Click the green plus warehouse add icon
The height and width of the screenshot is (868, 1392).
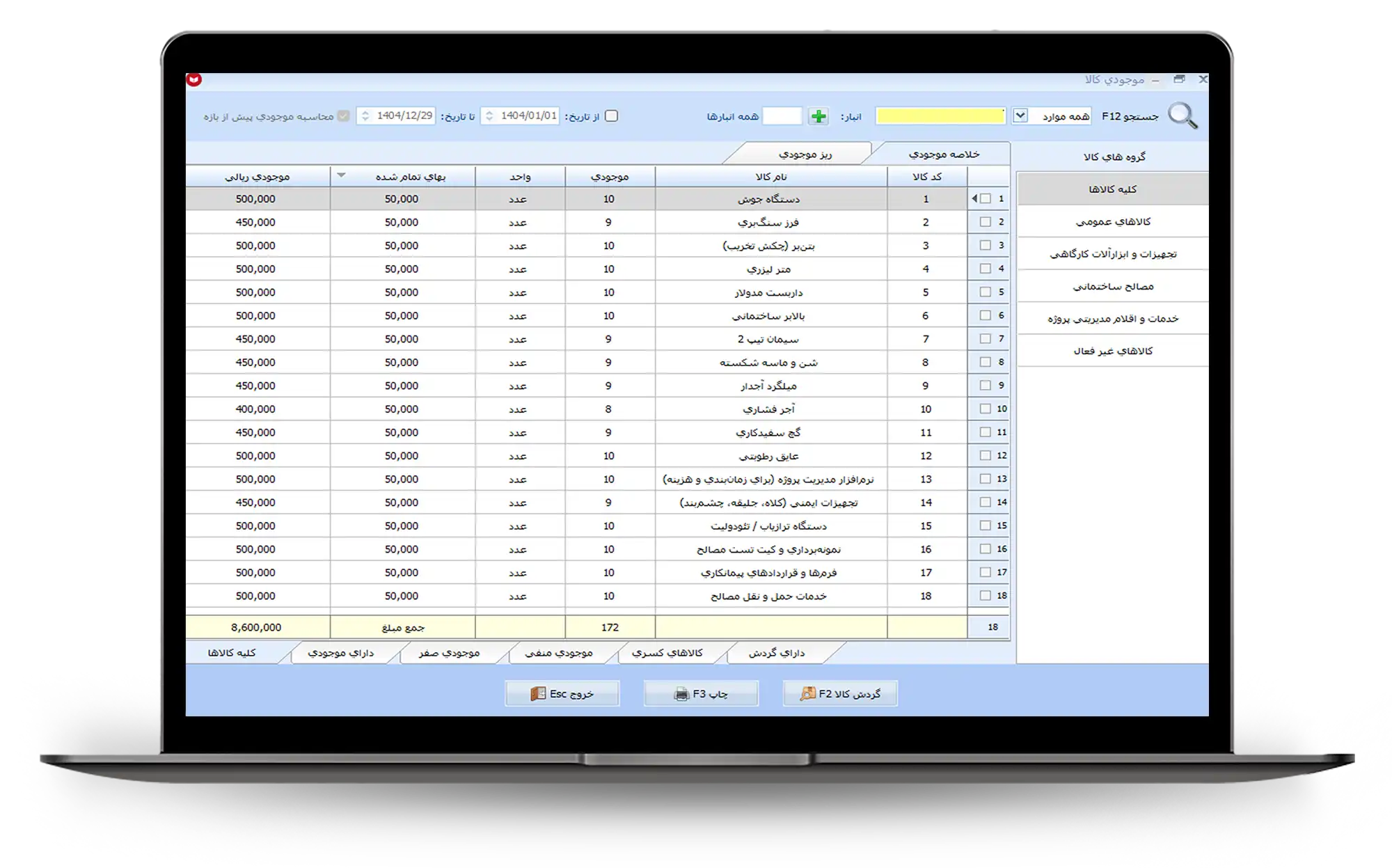click(x=818, y=116)
